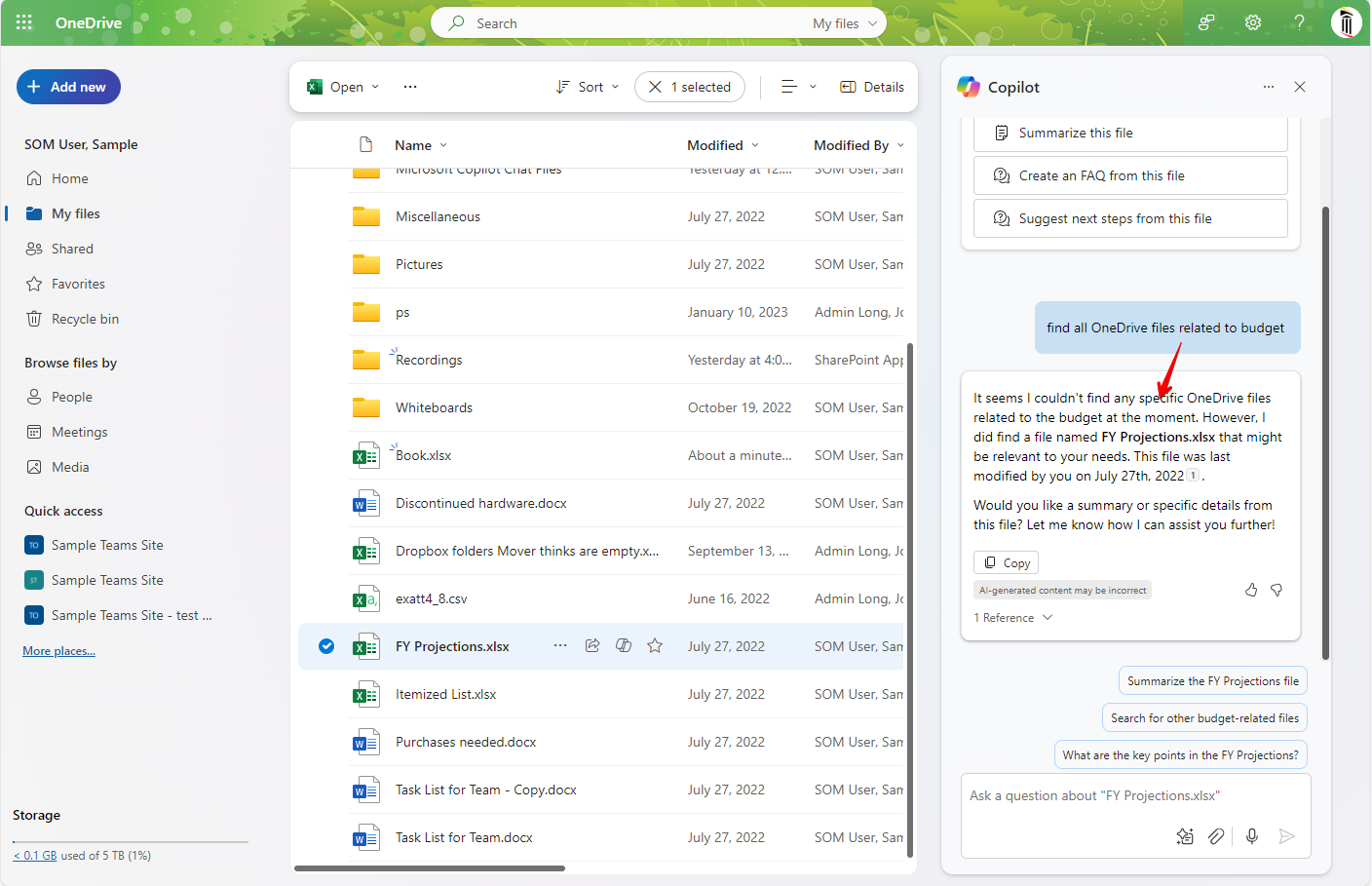Open the app launcher waffle icon
1372x886 pixels.
[x=24, y=22]
